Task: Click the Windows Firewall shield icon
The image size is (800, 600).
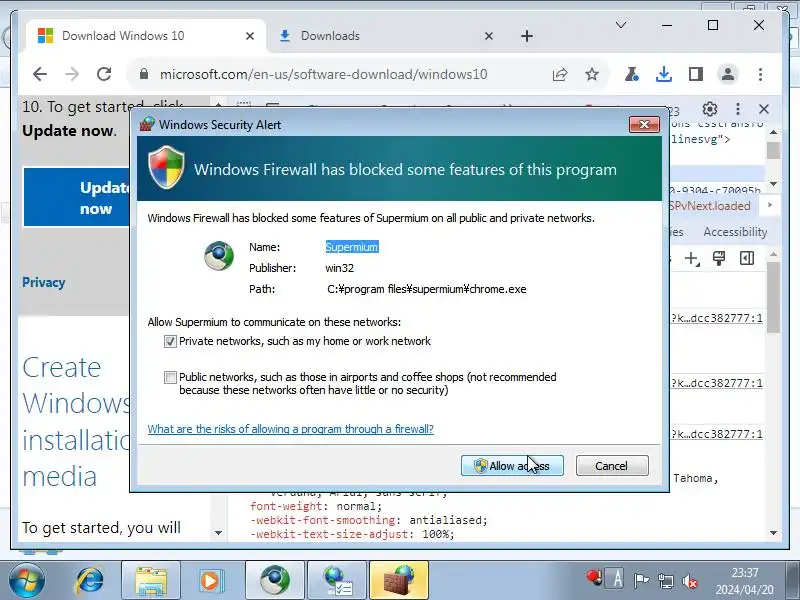Action: (x=166, y=167)
